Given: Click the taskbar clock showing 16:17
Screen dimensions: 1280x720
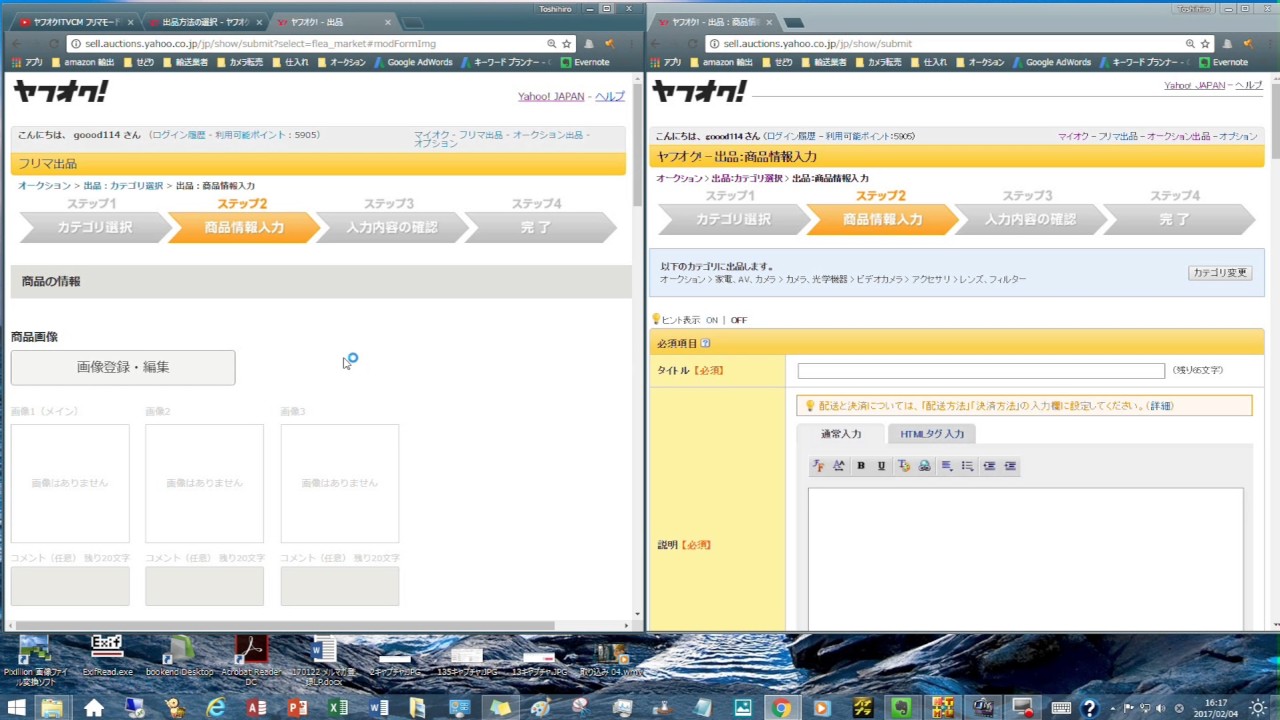Looking at the screenshot, I should [1216, 707].
